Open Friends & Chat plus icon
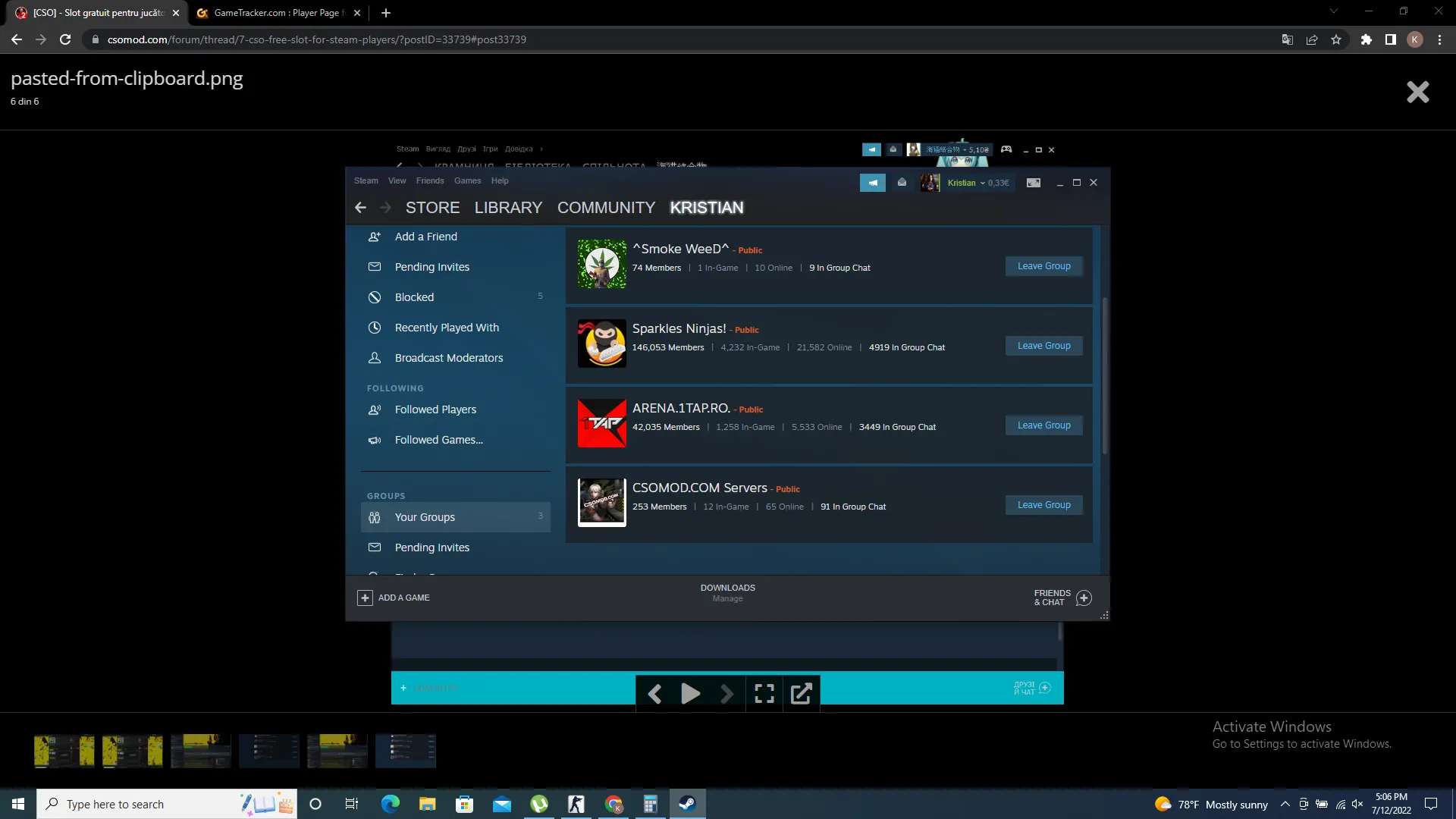The height and width of the screenshot is (819, 1456). click(1084, 598)
